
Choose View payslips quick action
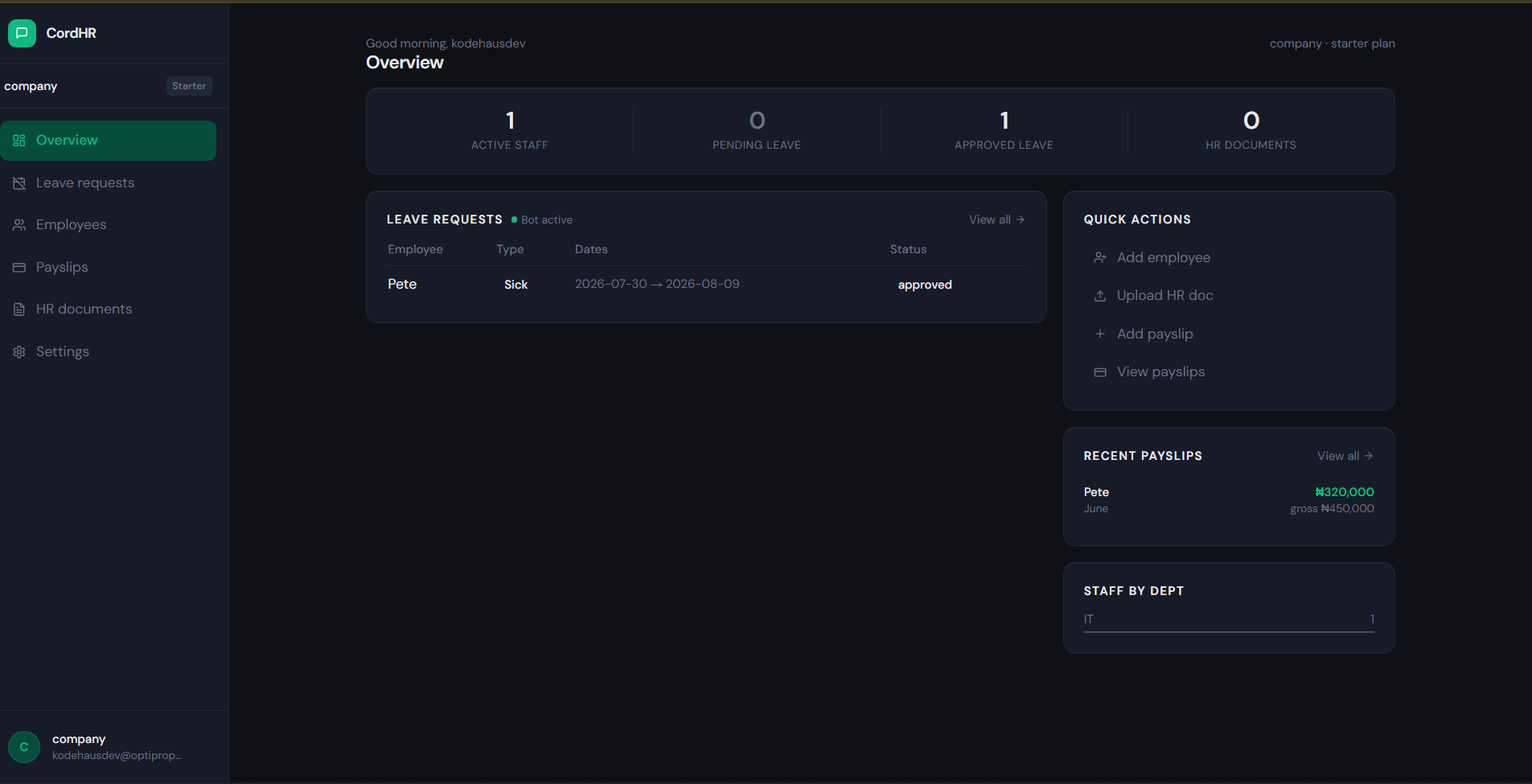point(1229,372)
